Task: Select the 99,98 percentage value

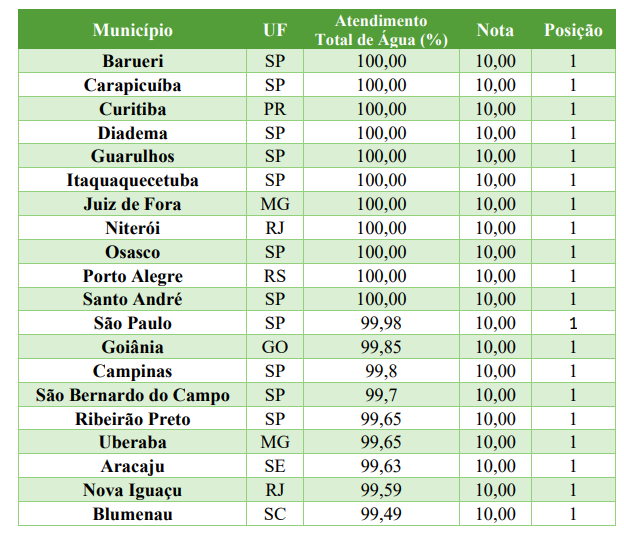Action: click(381, 323)
